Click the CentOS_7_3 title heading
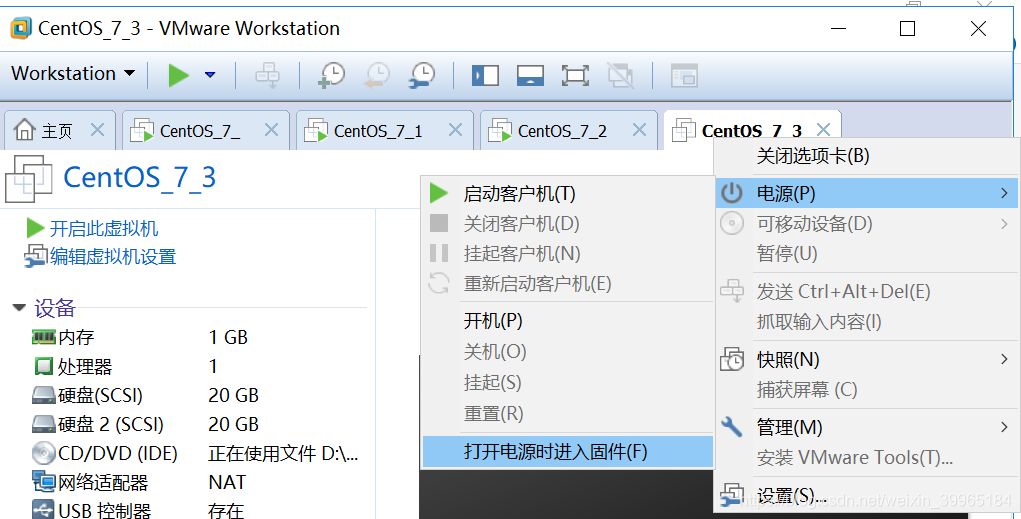The image size is (1021, 519). click(139, 177)
